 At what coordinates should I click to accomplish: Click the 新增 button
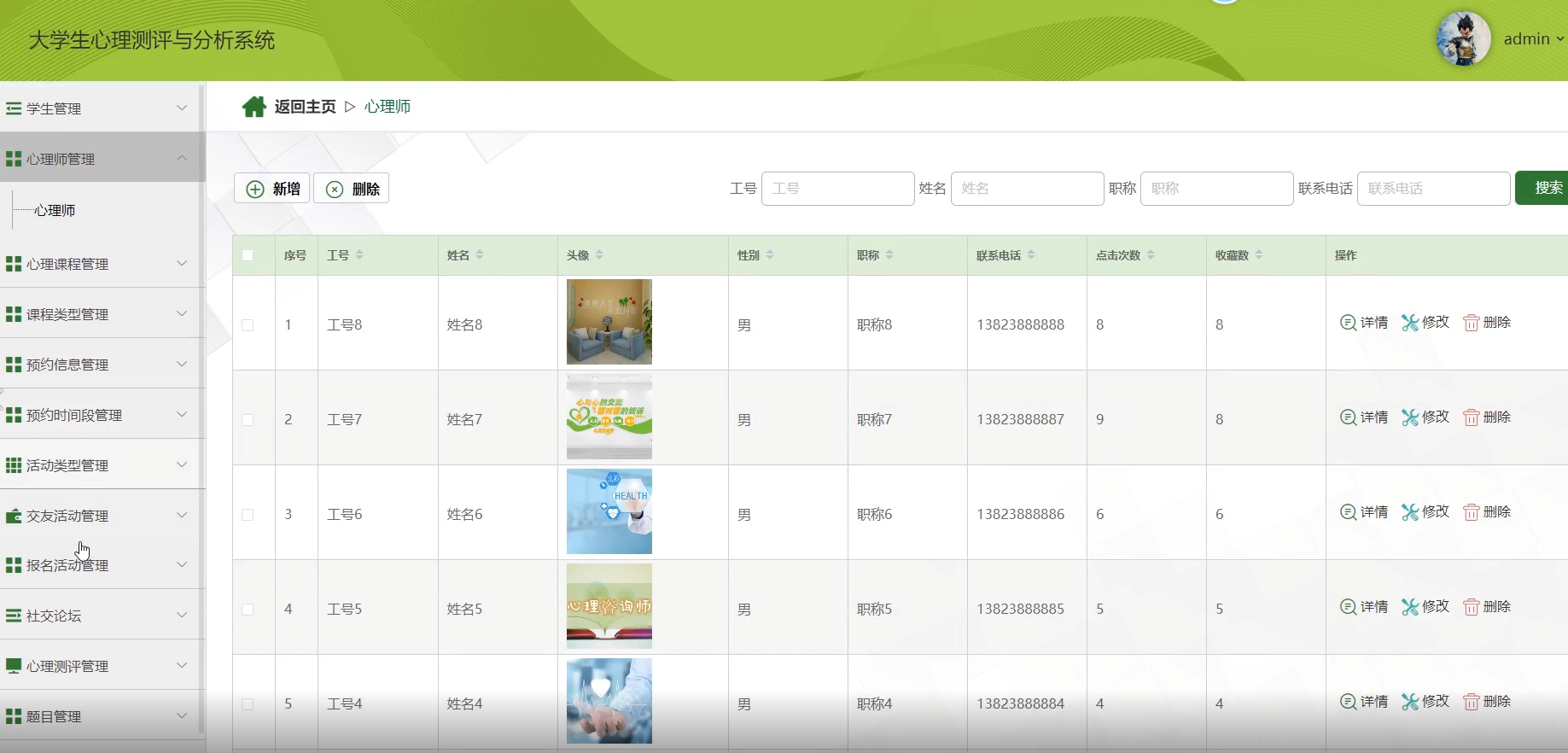click(x=271, y=189)
